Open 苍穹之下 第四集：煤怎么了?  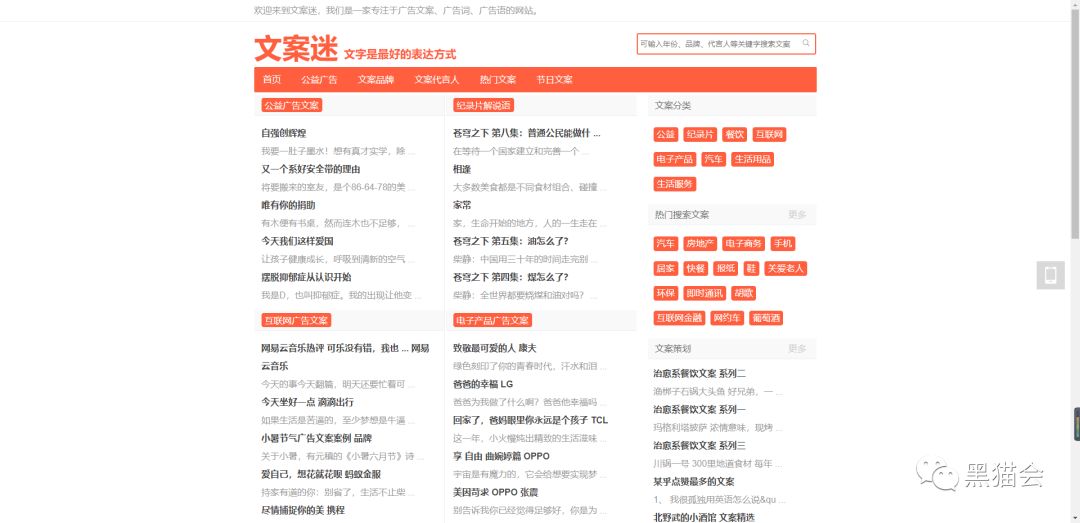(x=510, y=277)
